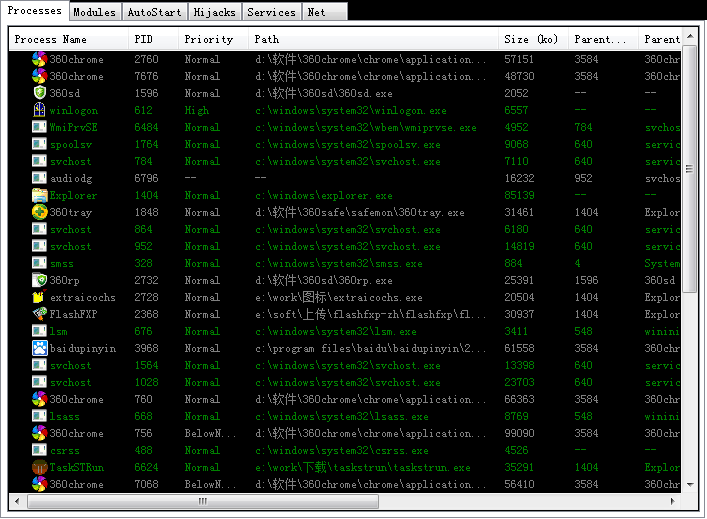Click the lsass process icon
This screenshot has width=707, height=519.
[x=40, y=416]
